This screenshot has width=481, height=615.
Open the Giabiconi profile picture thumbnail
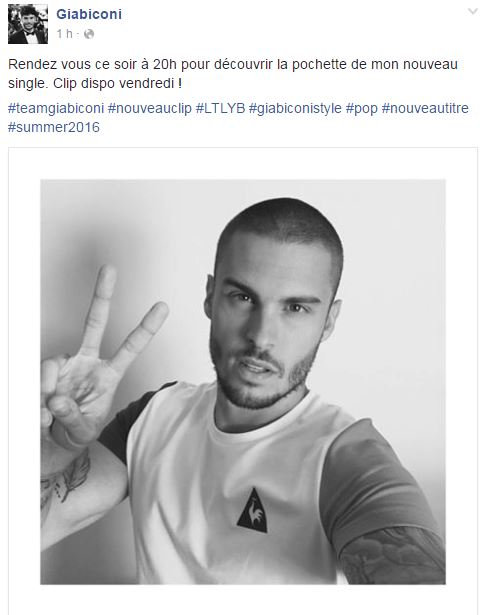click(x=28, y=24)
